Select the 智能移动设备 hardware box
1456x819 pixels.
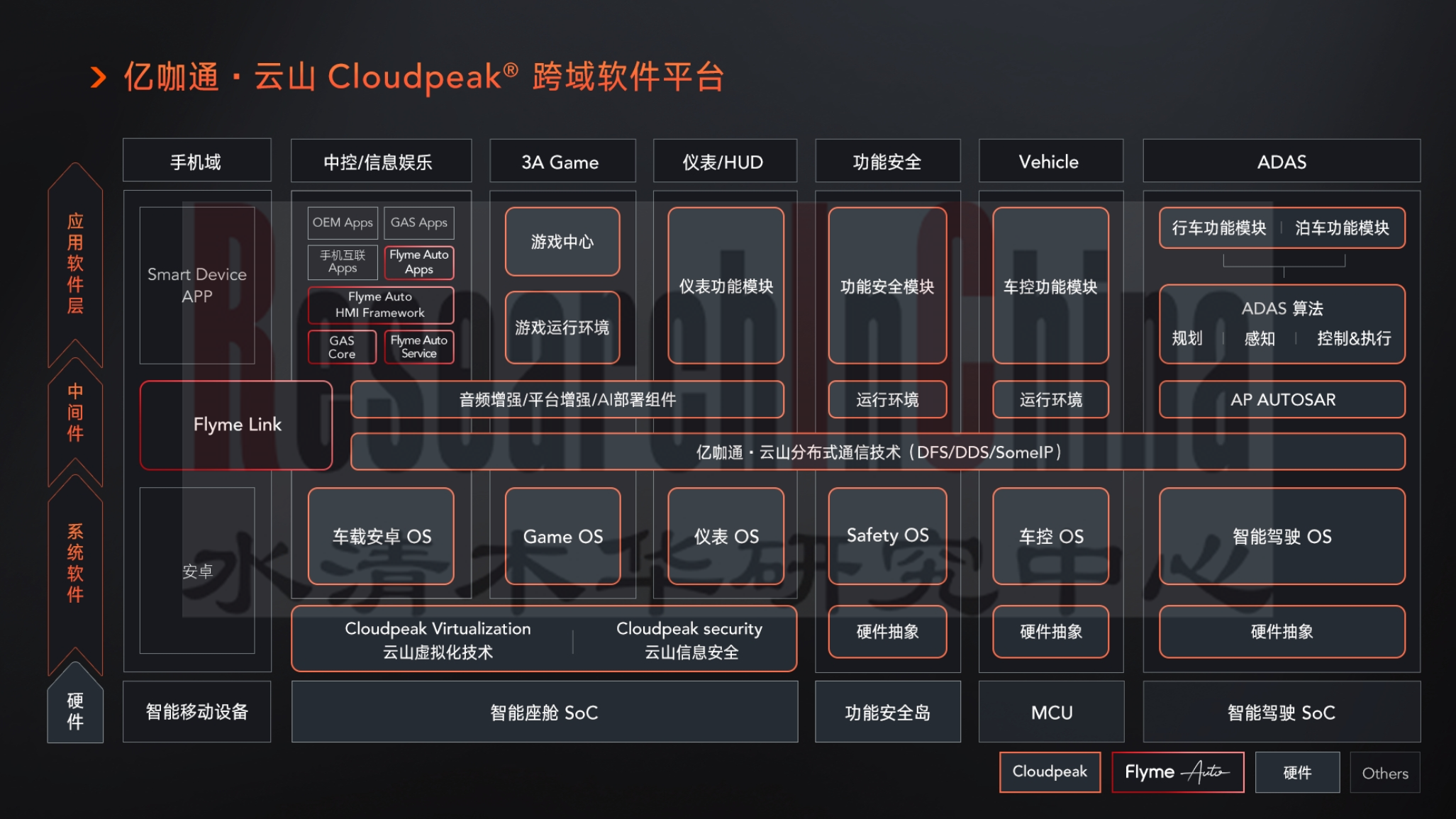[x=196, y=711]
